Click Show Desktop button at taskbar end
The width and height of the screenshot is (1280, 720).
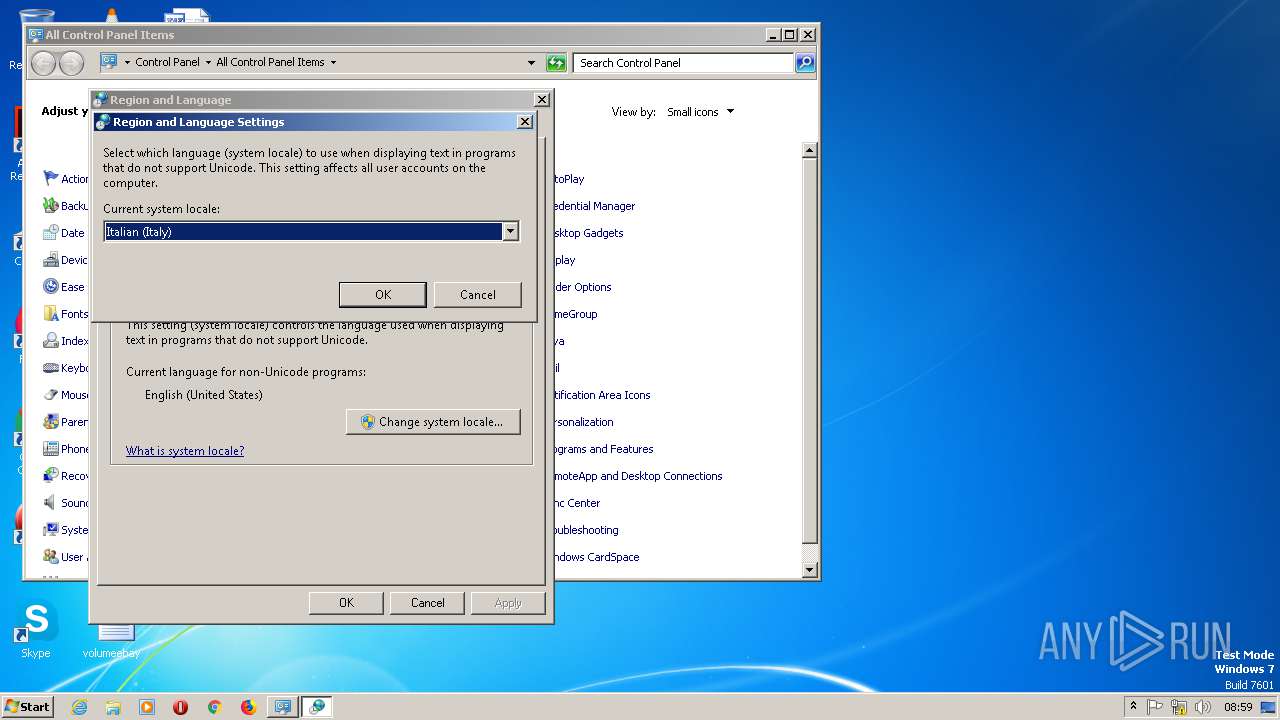tap(1270, 707)
